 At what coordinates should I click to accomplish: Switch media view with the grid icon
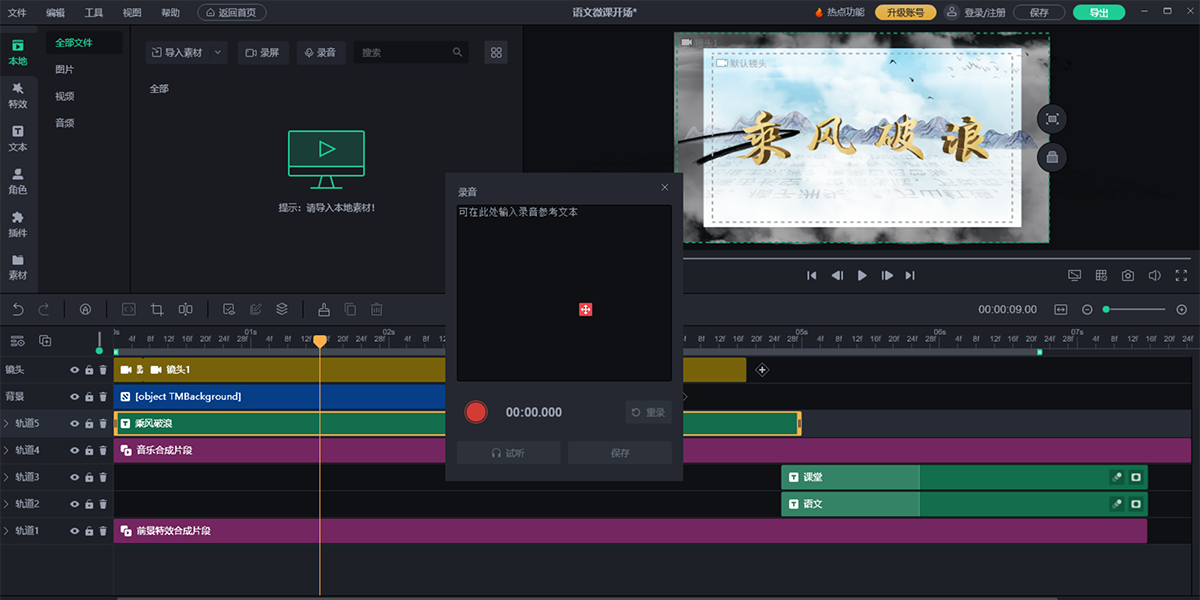click(x=495, y=52)
